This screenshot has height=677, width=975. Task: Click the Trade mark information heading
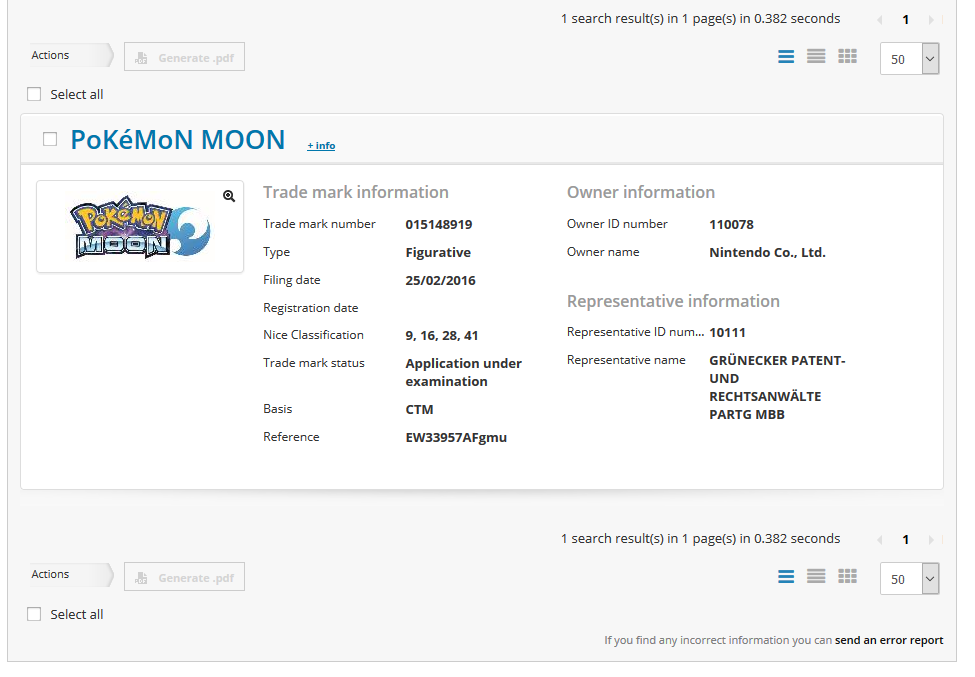coord(356,192)
